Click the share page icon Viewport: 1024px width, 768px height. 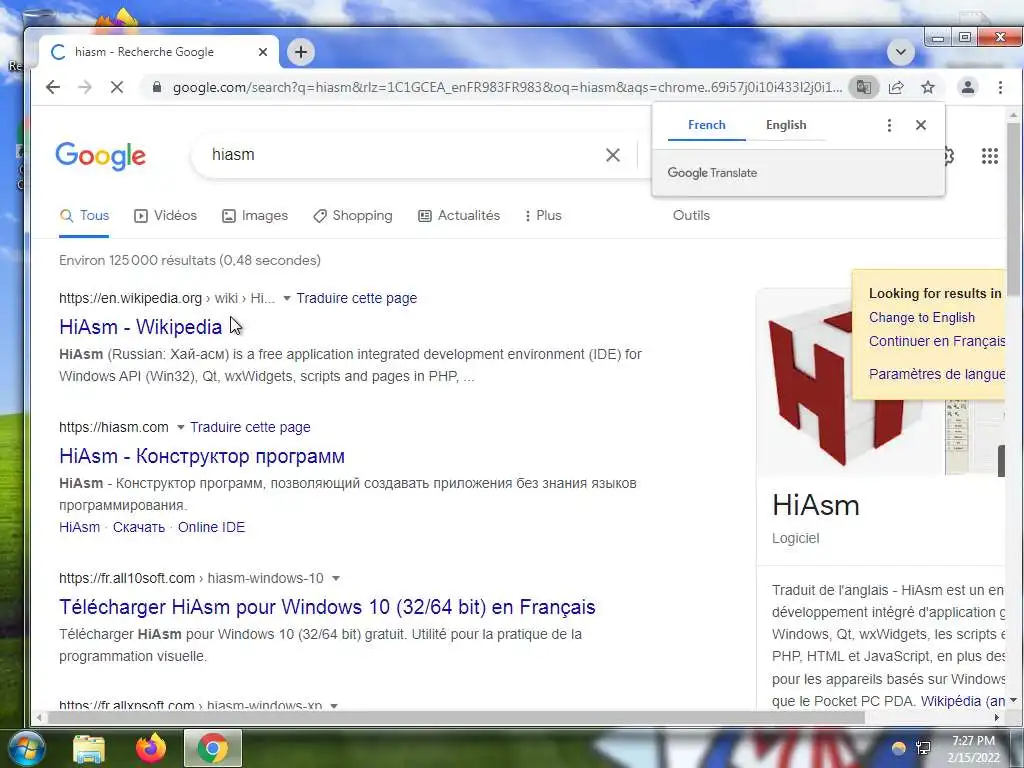[x=896, y=87]
